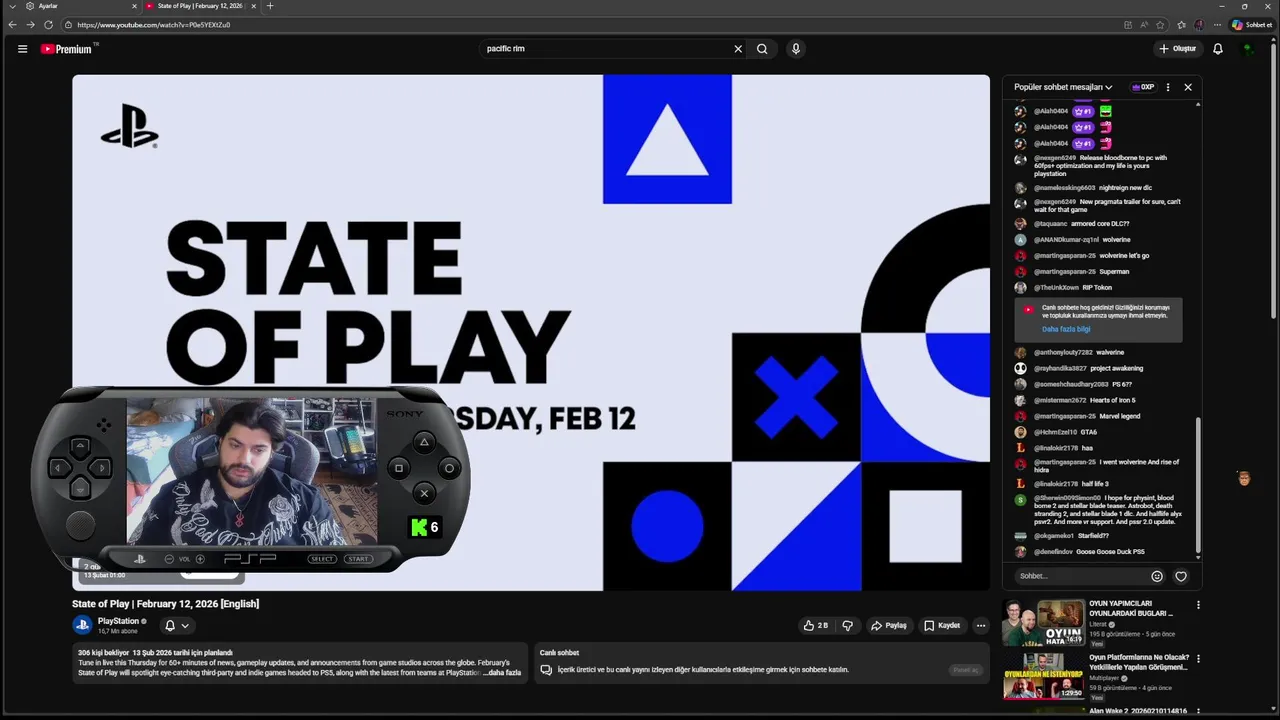This screenshot has width=1280, height=720.
Task: Send a heart reaction in chat
Action: coord(1181,576)
